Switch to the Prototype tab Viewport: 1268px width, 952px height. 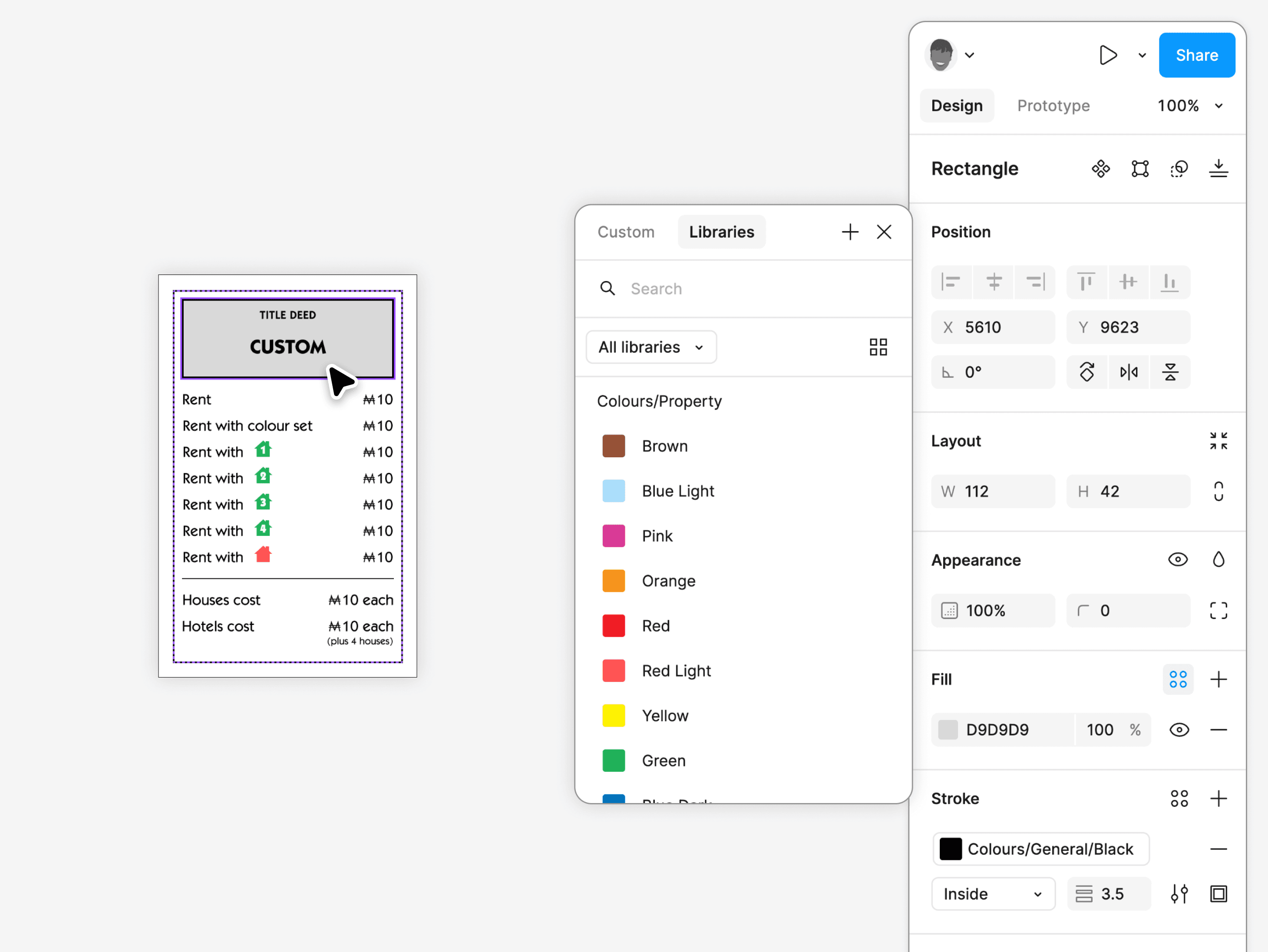(x=1053, y=106)
